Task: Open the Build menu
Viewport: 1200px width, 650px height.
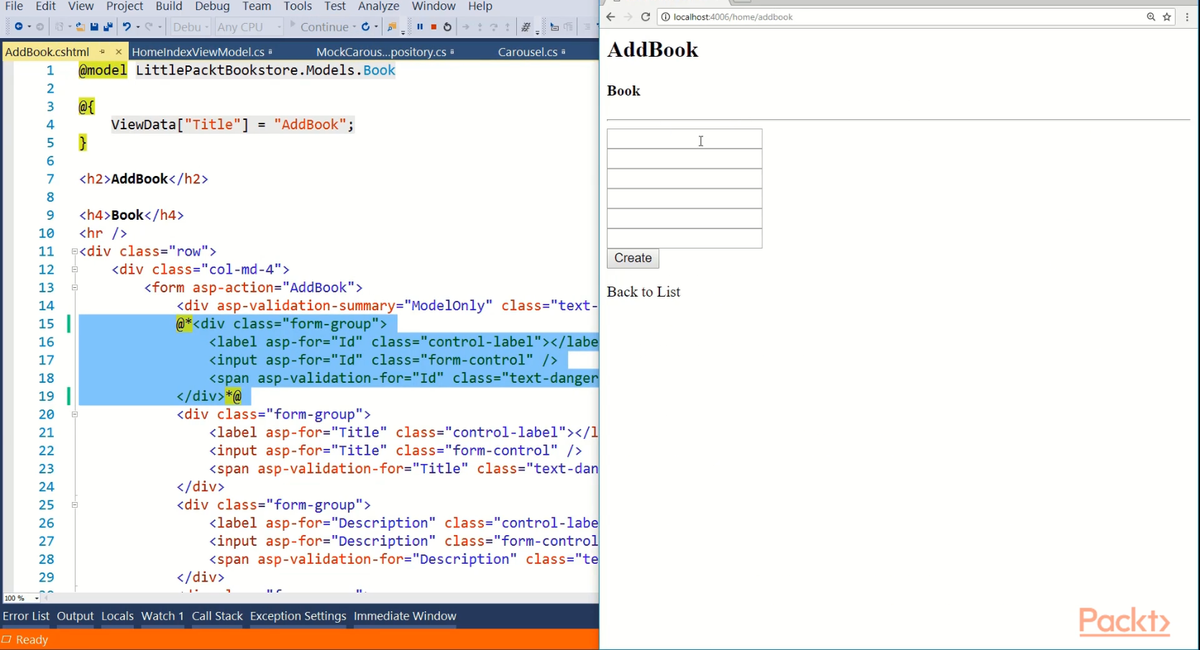Action: coord(168,6)
